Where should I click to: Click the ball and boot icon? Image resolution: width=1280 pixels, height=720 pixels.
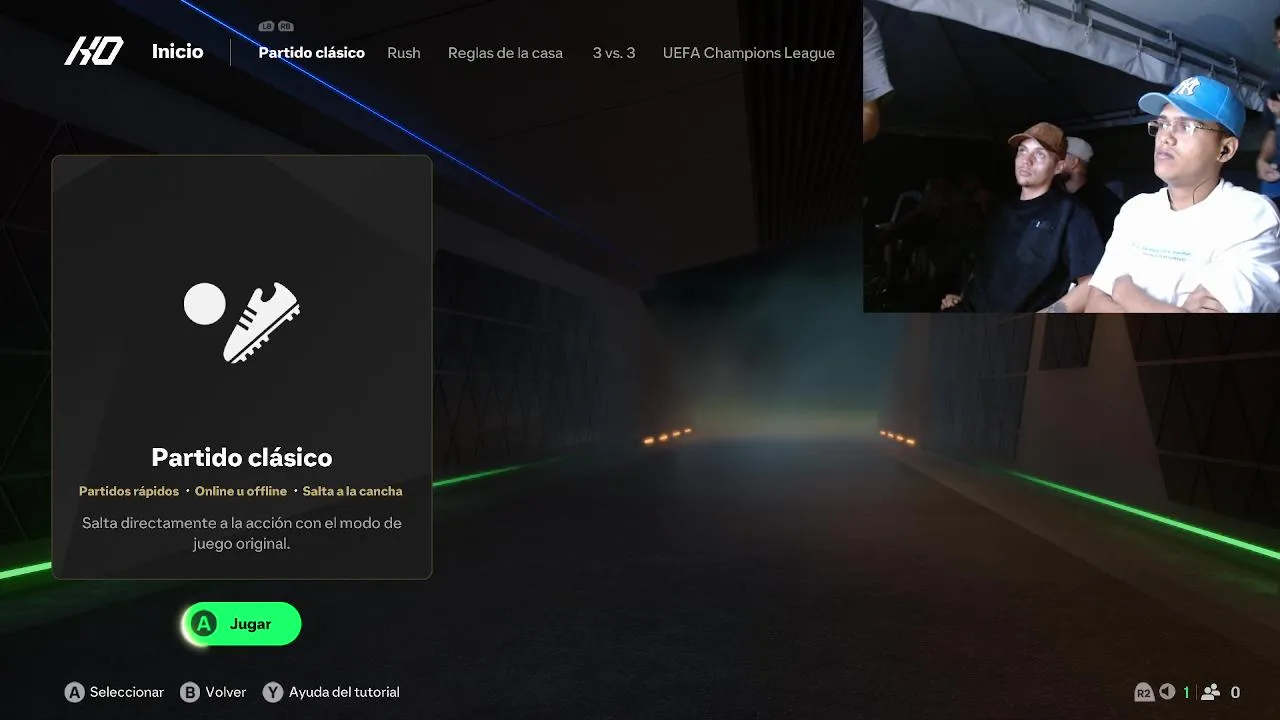(242, 322)
